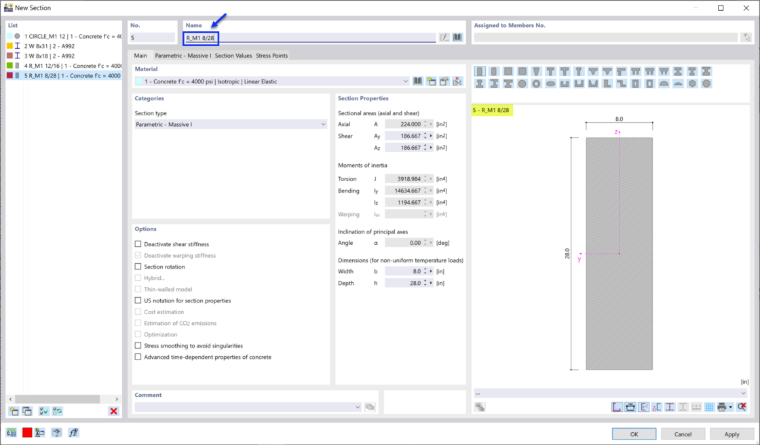Viewport: 760px width, 445px height.
Task: Click the select-all checkmarks icon
Action: coord(44,411)
